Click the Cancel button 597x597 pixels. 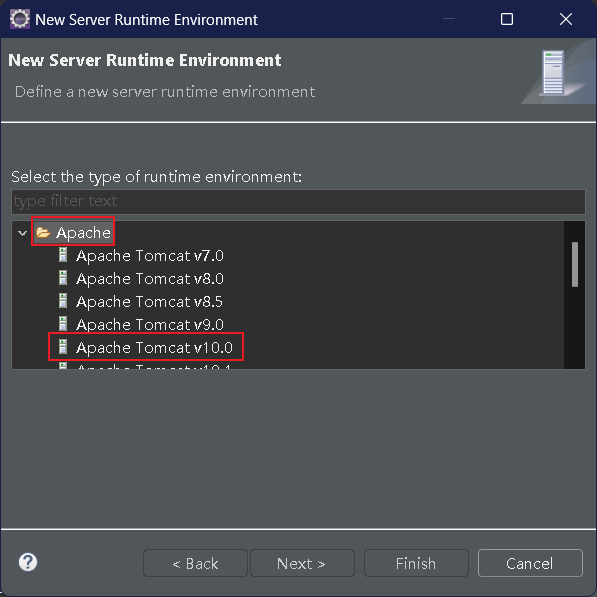530,563
